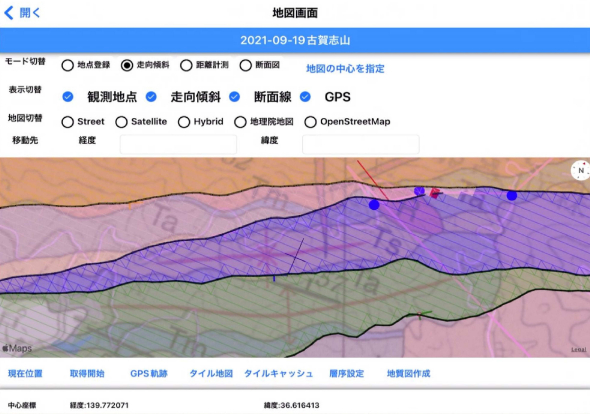
Task: Focus the 経度 input field
Action: point(178,144)
